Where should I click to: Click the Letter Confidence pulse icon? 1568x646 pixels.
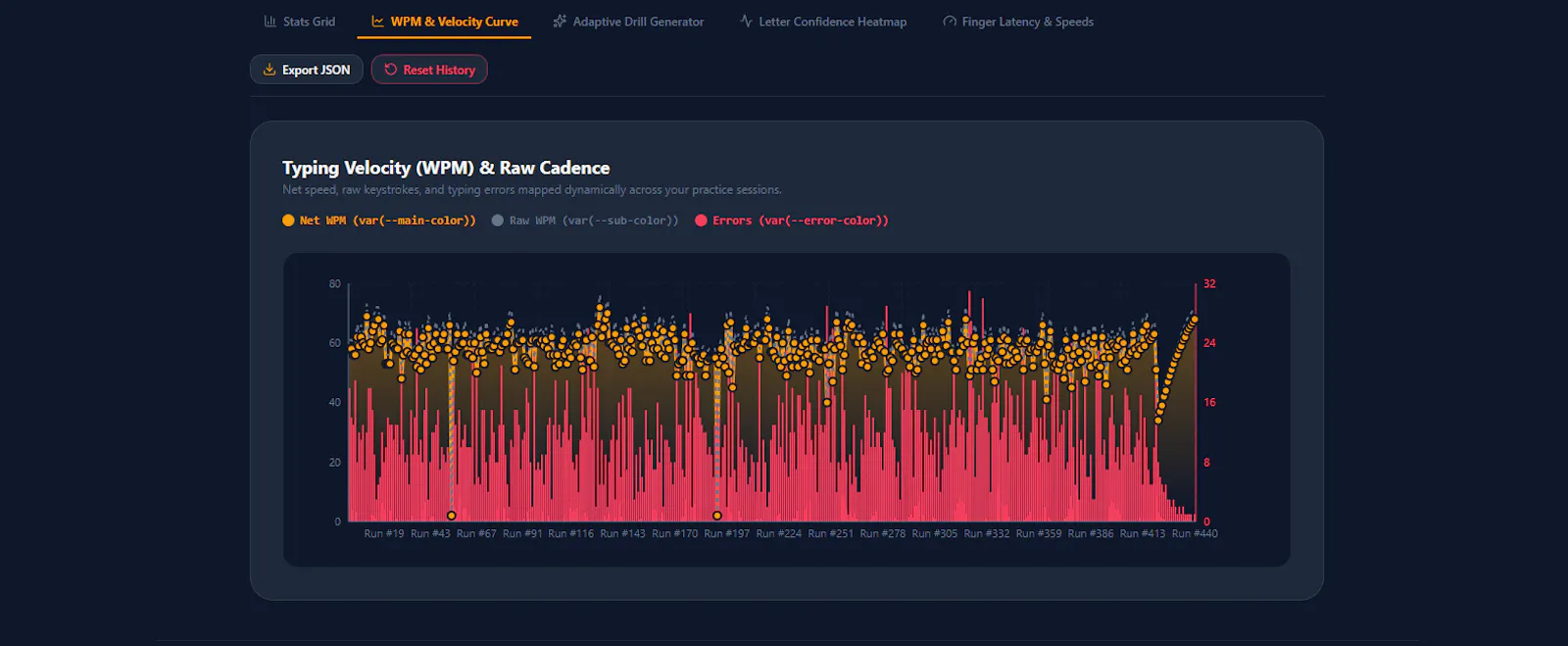pyautogui.click(x=746, y=22)
